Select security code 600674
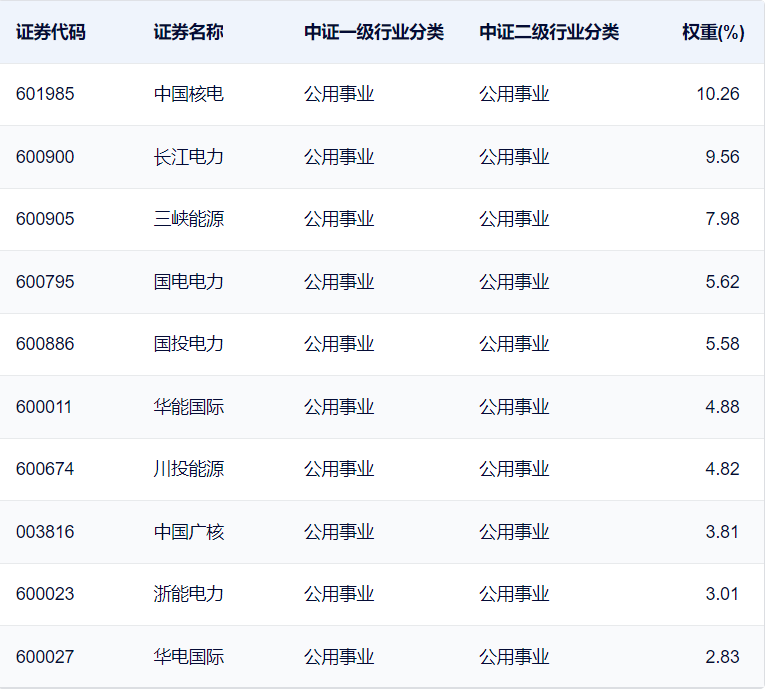Screen dimensions: 766x690 pos(45,469)
